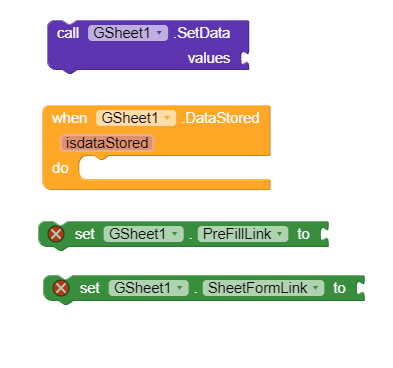393x368 pixels.
Task: Open GSheet1 dropdown in SheetFormLink set block
Action: (149, 288)
